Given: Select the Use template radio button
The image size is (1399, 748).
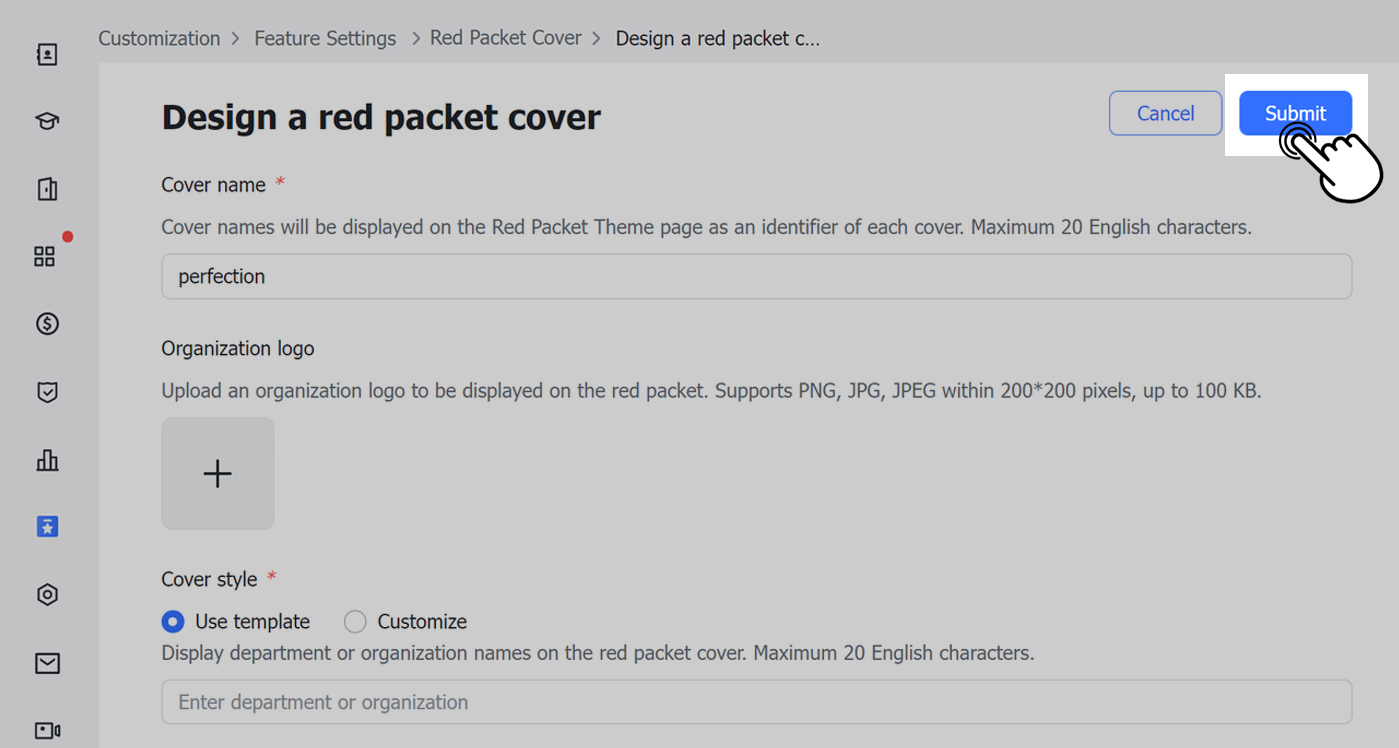Looking at the screenshot, I should 172,621.
